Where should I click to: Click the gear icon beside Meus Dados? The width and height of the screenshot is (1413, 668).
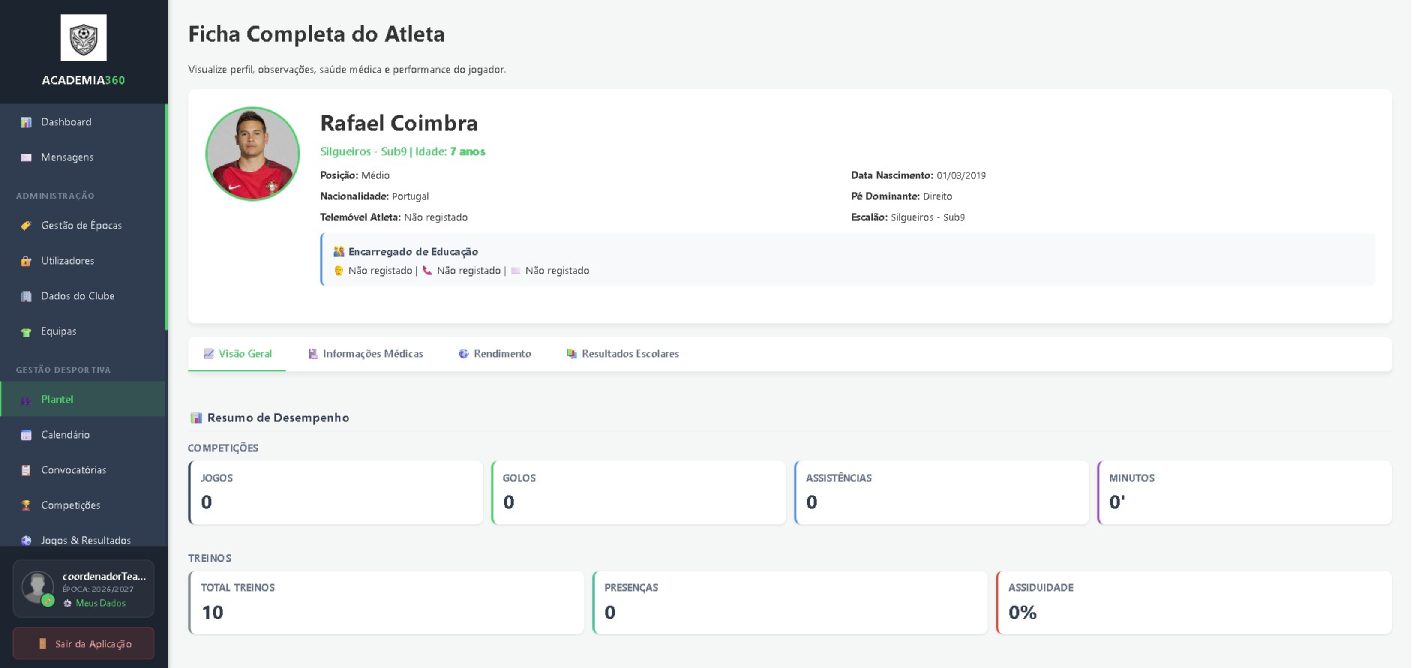67,603
